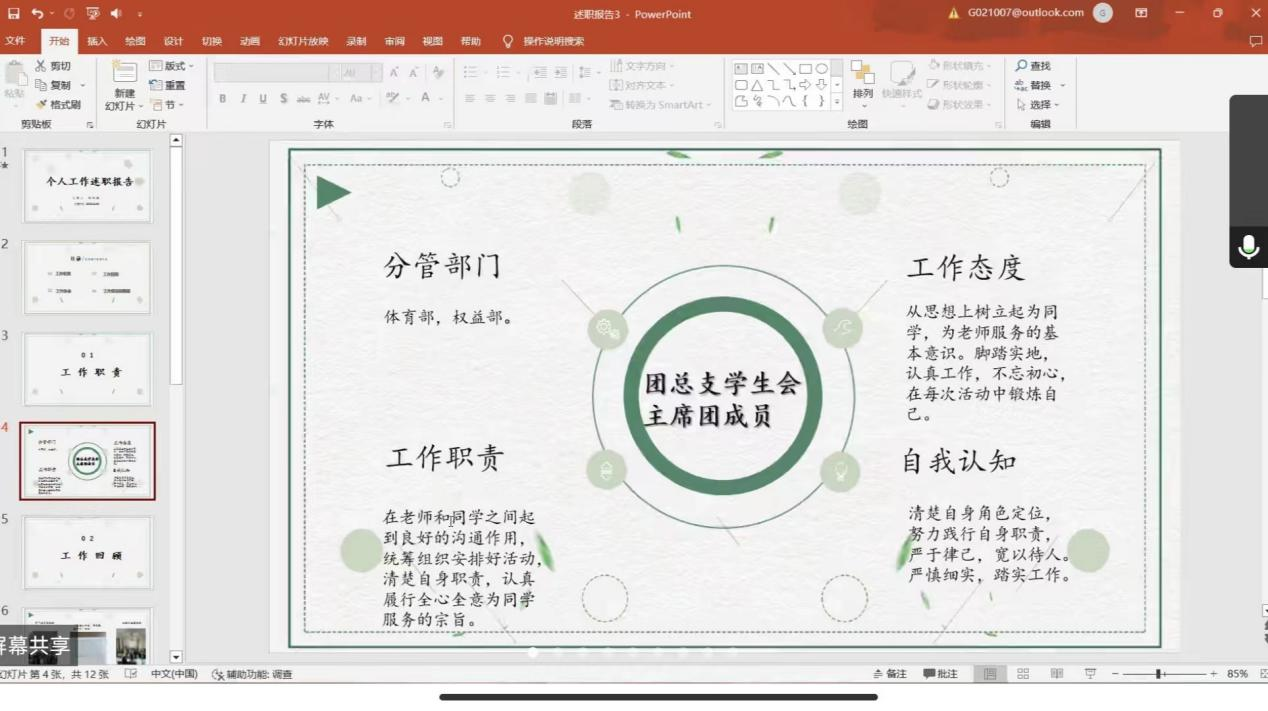Screen dimensions: 1268x711
Task: Start slideshow from status bar icon
Action: click(1090, 674)
